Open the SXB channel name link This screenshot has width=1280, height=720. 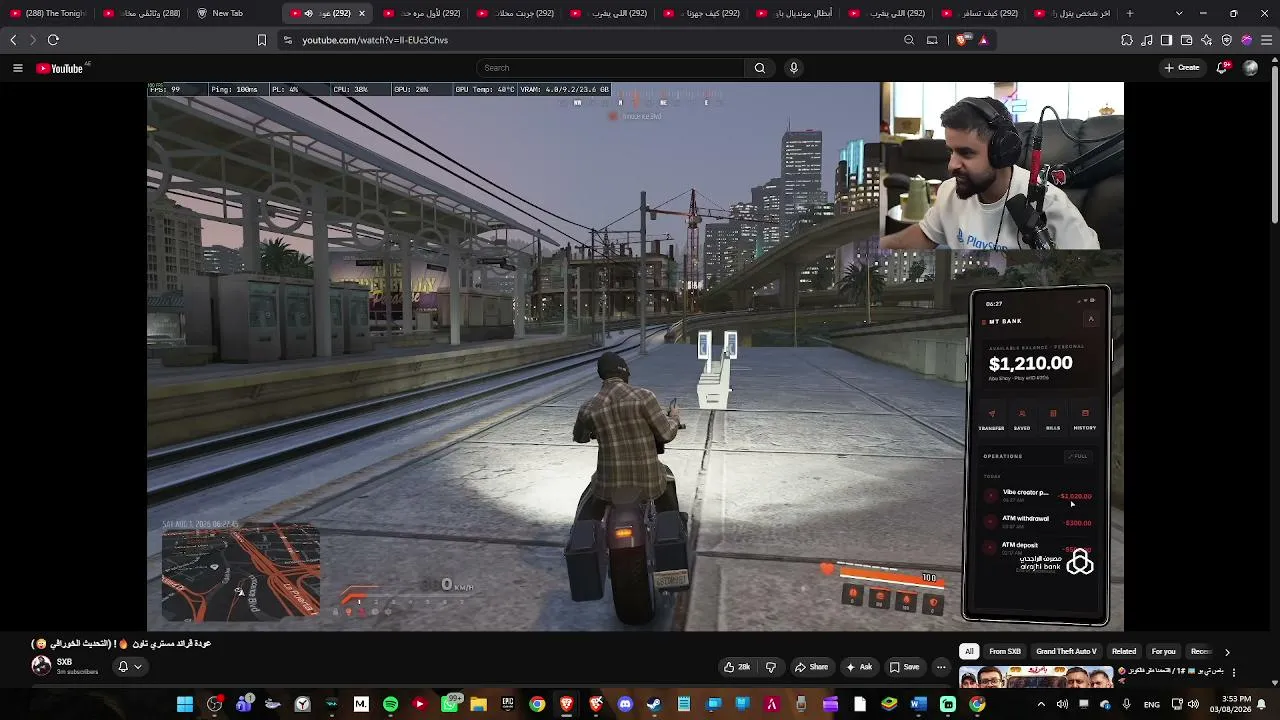coord(64,662)
